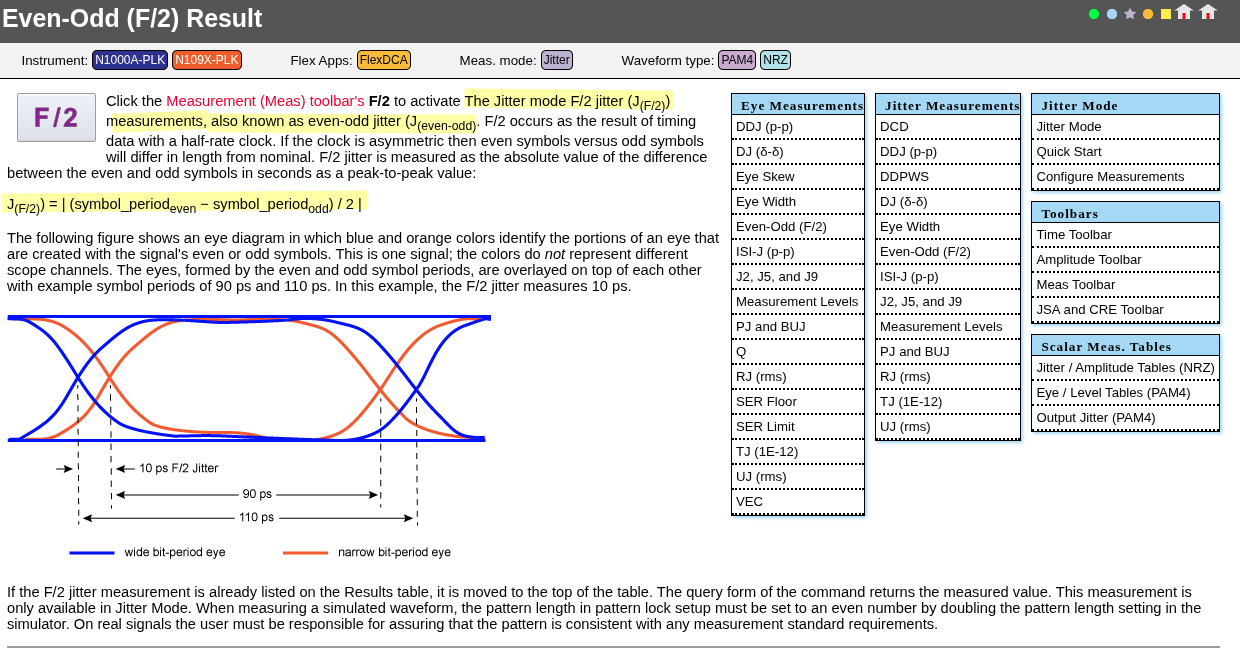
Task: Choose the NRZ waveform type tag
Action: (775, 60)
